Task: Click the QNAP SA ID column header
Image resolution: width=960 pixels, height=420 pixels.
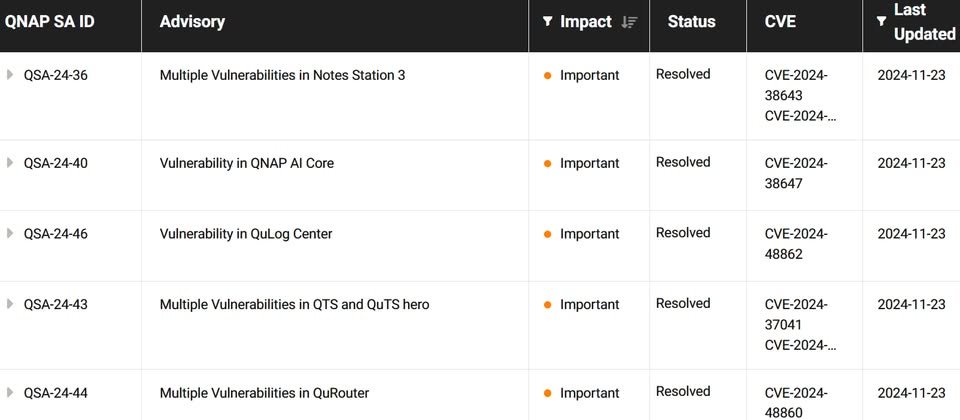Action: (50, 22)
